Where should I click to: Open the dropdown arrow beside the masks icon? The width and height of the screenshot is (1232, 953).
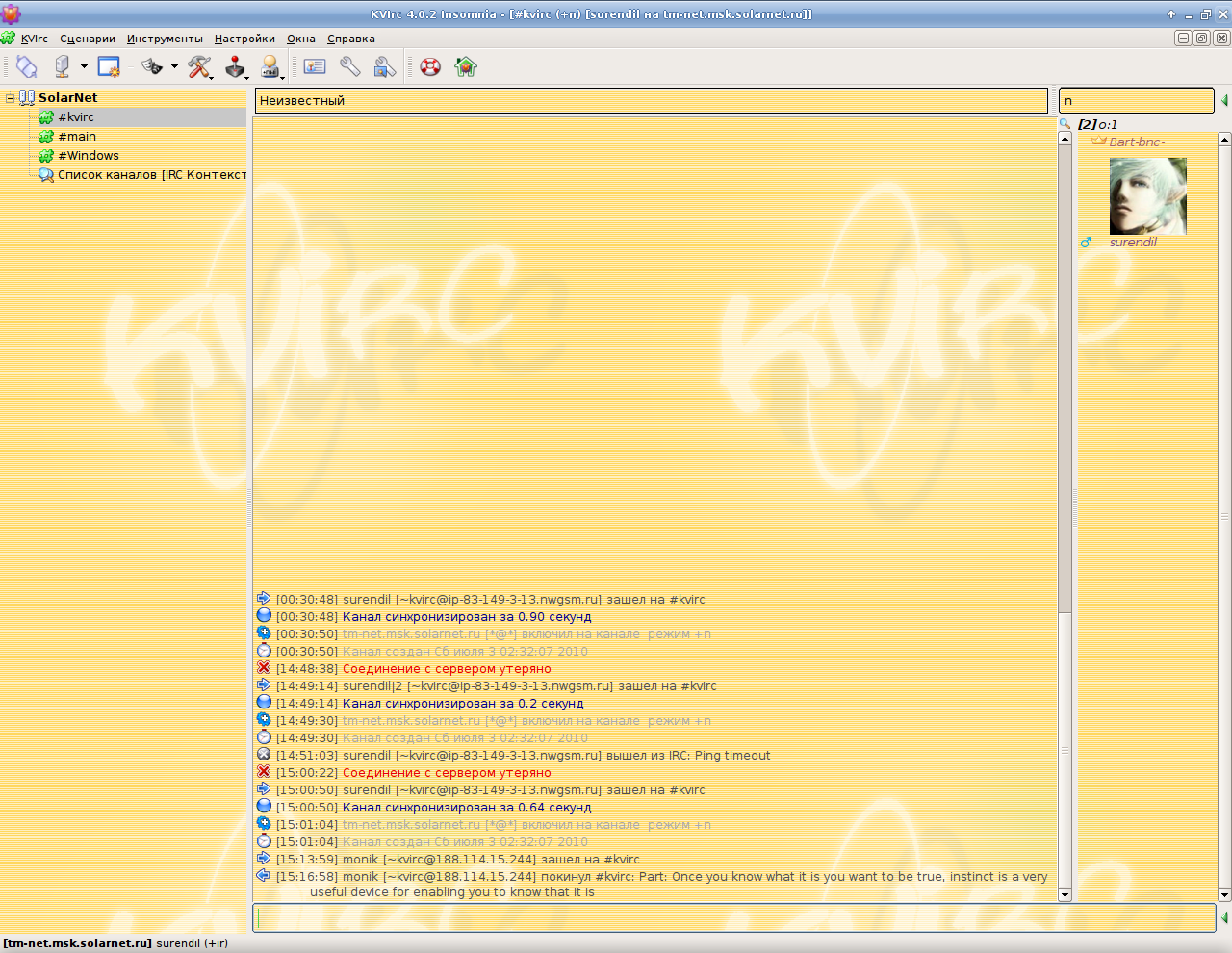[174, 66]
